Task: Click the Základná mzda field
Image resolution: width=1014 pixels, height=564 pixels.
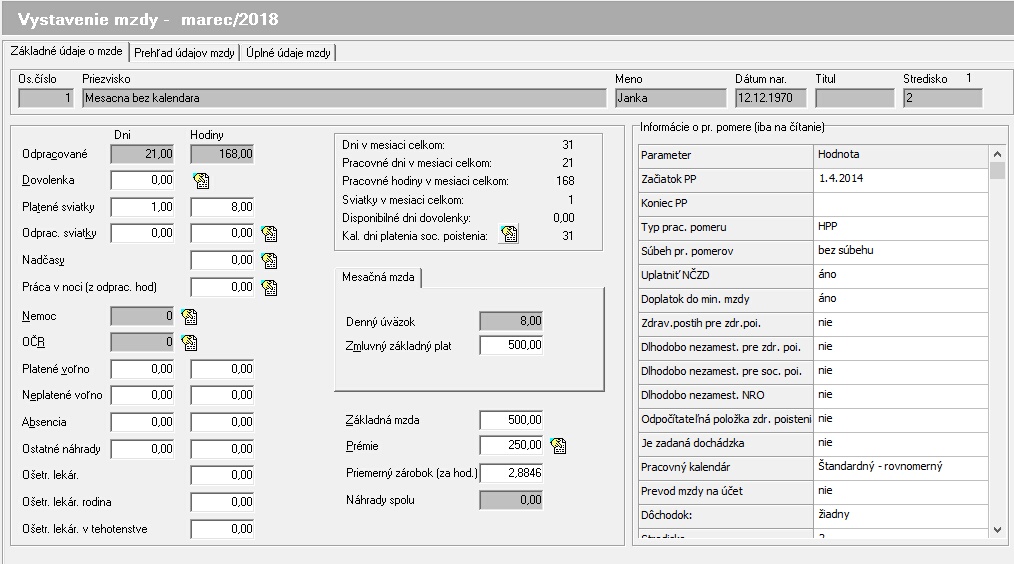Action: pyautogui.click(x=512, y=420)
